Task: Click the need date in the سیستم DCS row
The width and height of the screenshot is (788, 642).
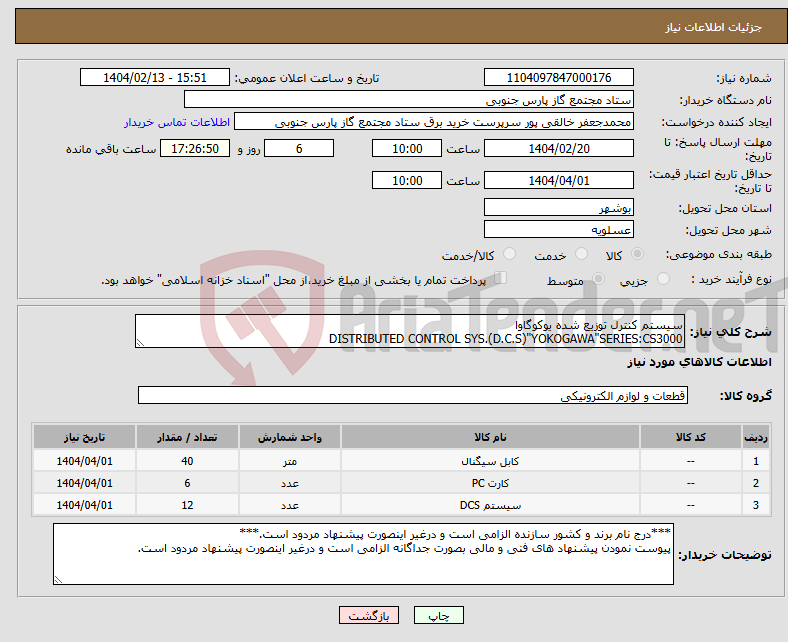Action: (x=84, y=505)
